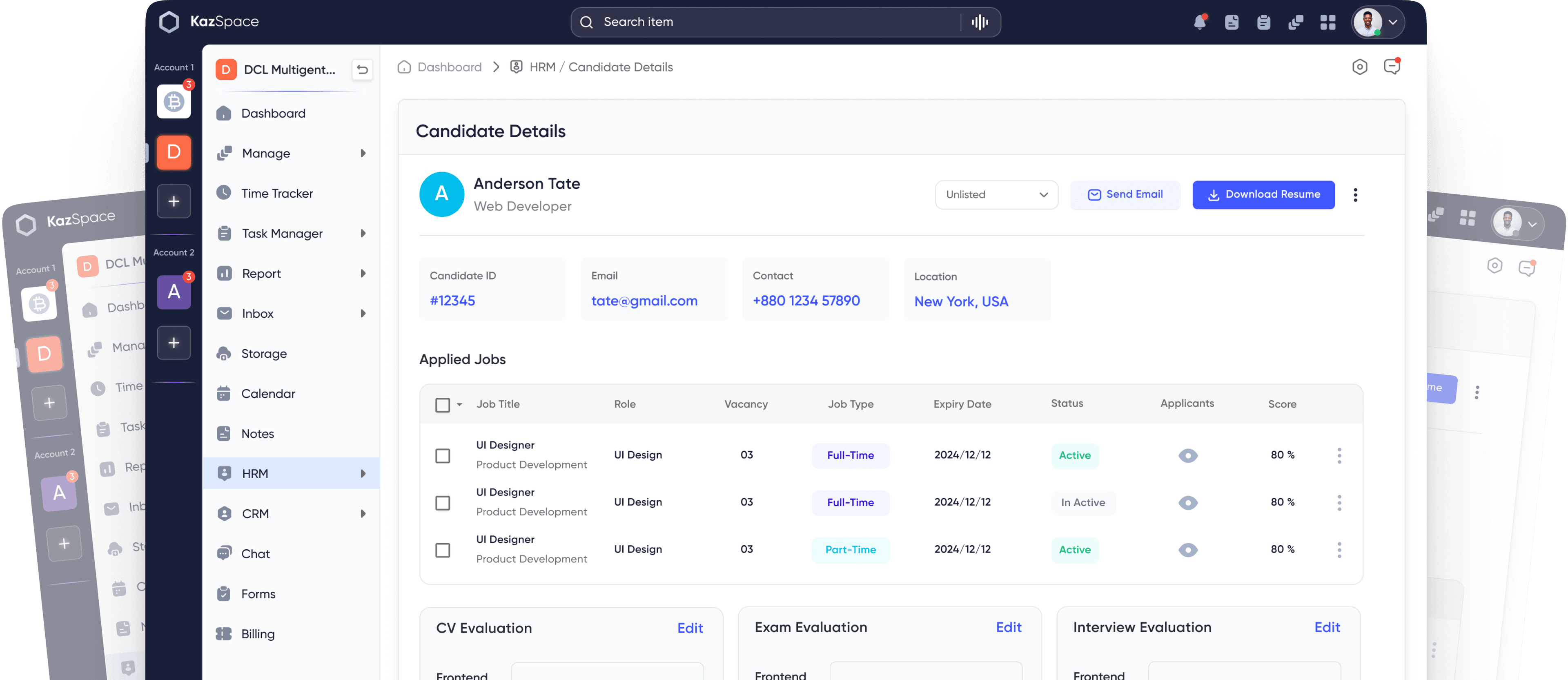This screenshot has width=1568, height=680.
Task: Expand the Report submenu arrow
Action: click(x=363, y=274)
